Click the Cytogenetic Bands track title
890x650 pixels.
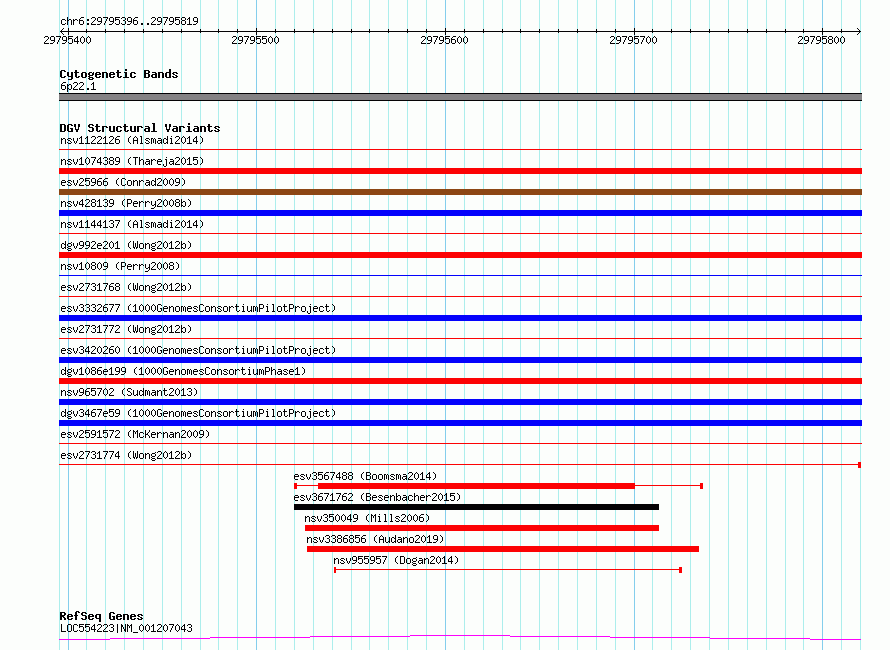119,74
